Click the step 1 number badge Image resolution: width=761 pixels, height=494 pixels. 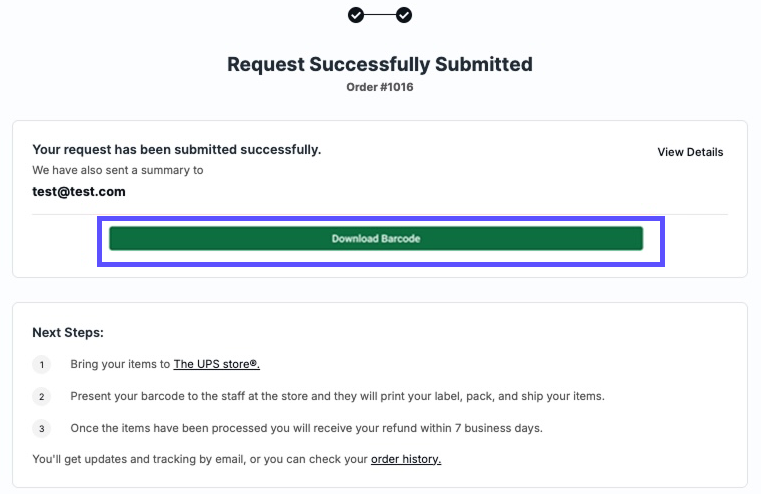tap(41, 364)
